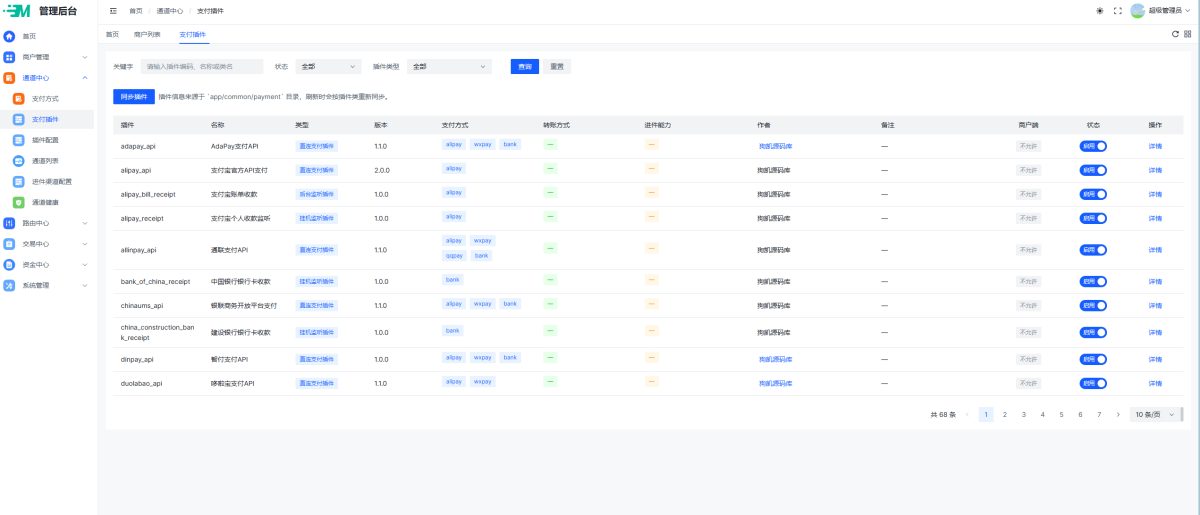Image resolution: width=1200 pixels, height=515 pixels.
Task: Open 支付方式 in the sidebar
Action: pyautogui.click(x=46, y=98)
